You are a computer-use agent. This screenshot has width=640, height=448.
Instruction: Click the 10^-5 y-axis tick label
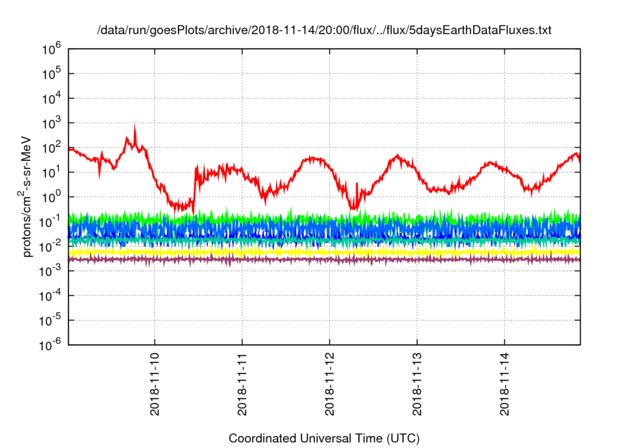pyautogui.click(x=51, y=320)
